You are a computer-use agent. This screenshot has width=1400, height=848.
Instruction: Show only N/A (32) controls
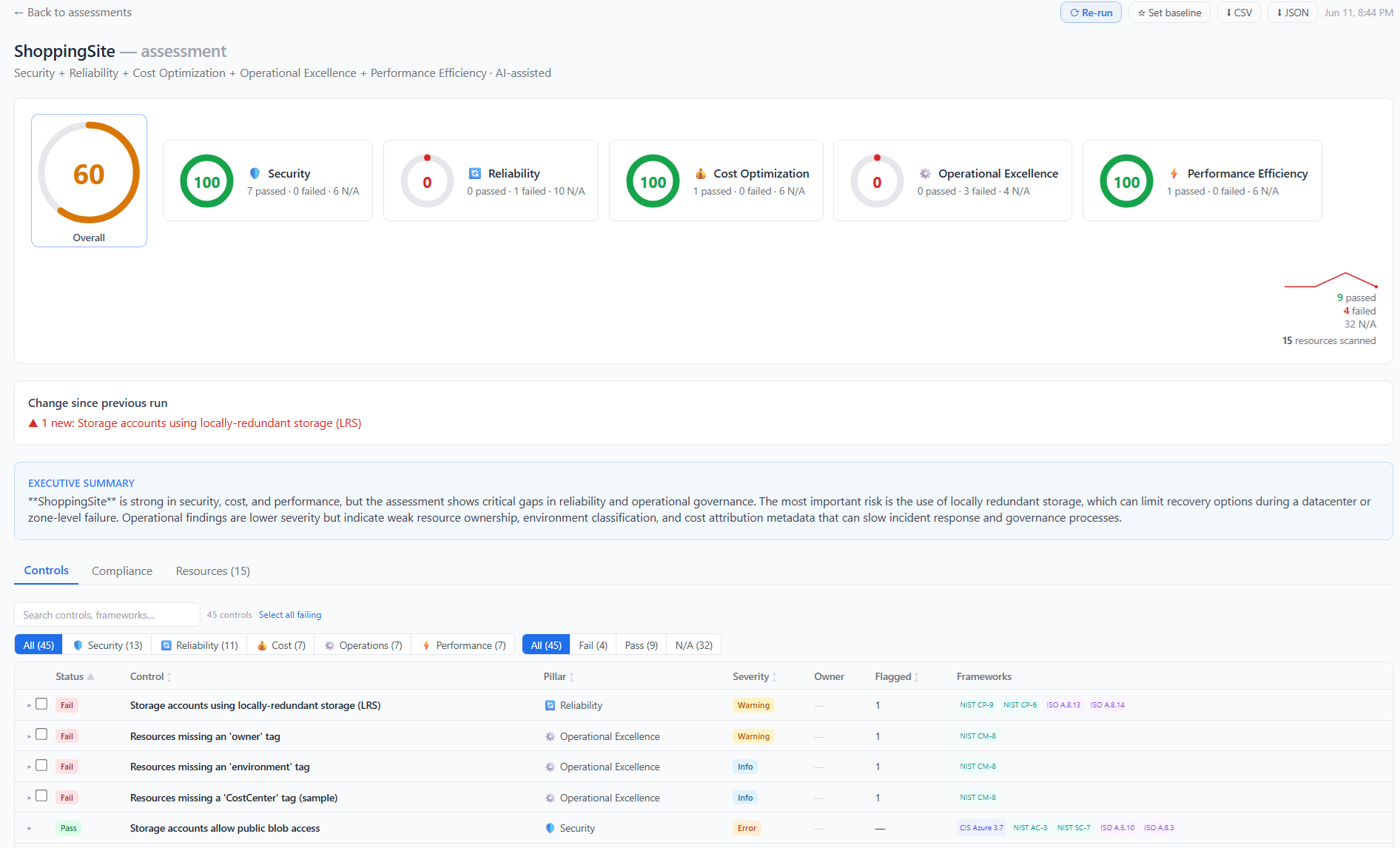click(694, 645)
